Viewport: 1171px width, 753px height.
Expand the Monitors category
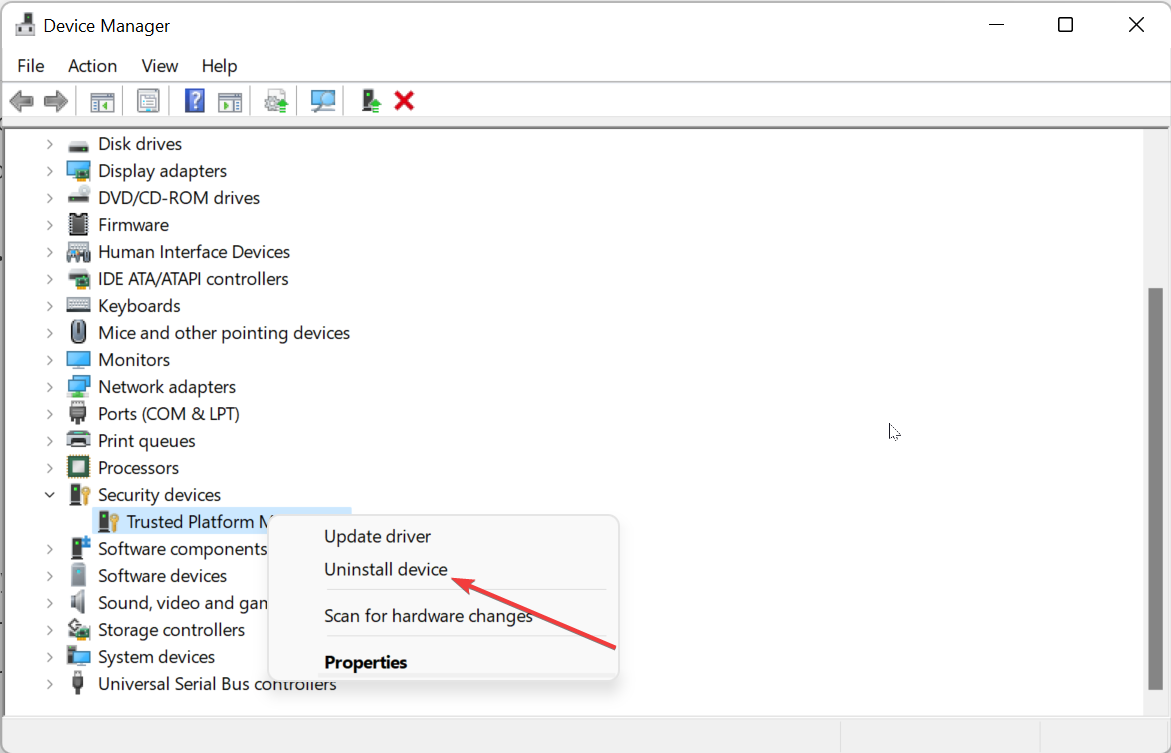[50, 359]
